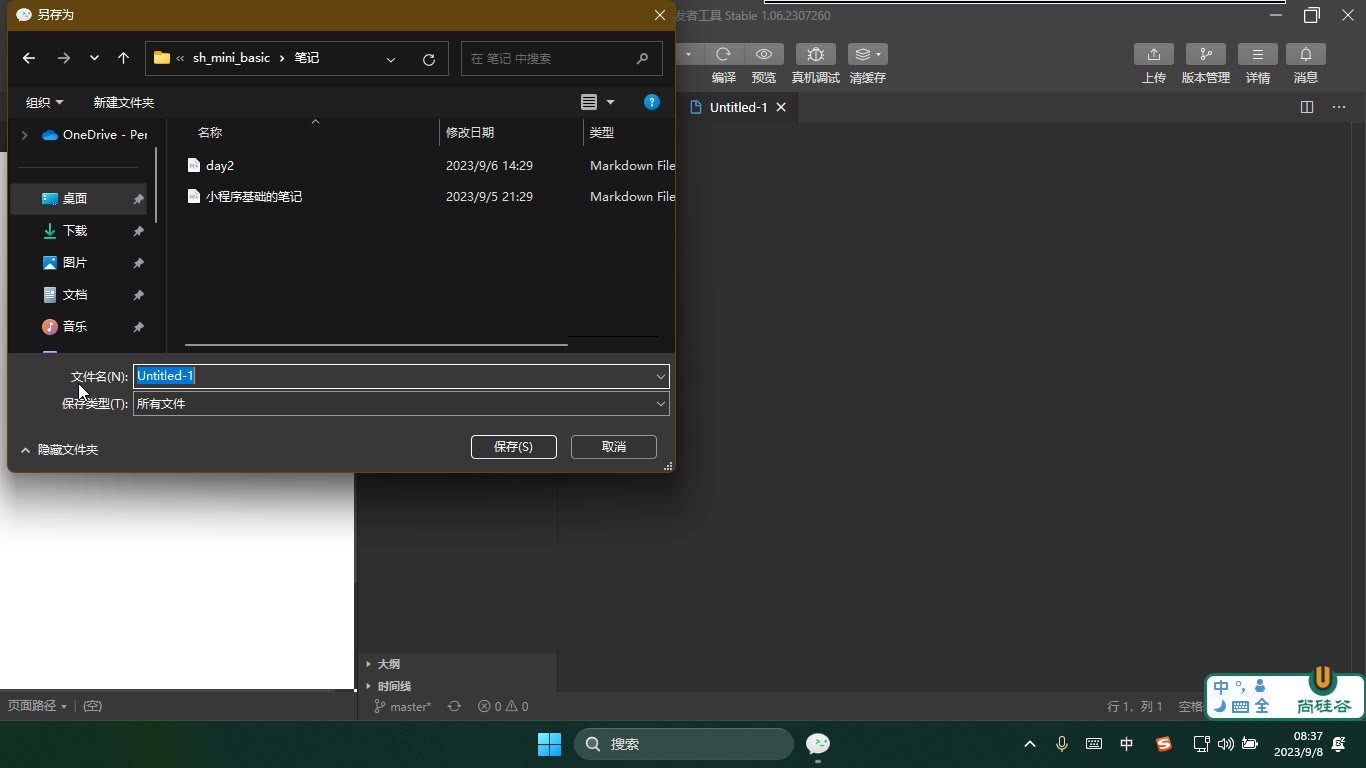
Task: Click the 编译 compile icon
Action: click(723, 54)
